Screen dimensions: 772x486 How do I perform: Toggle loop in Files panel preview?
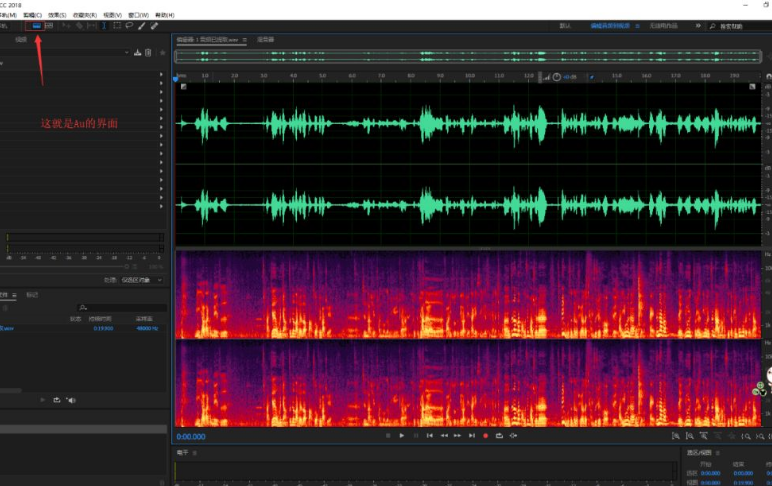[x=57, y=400]
